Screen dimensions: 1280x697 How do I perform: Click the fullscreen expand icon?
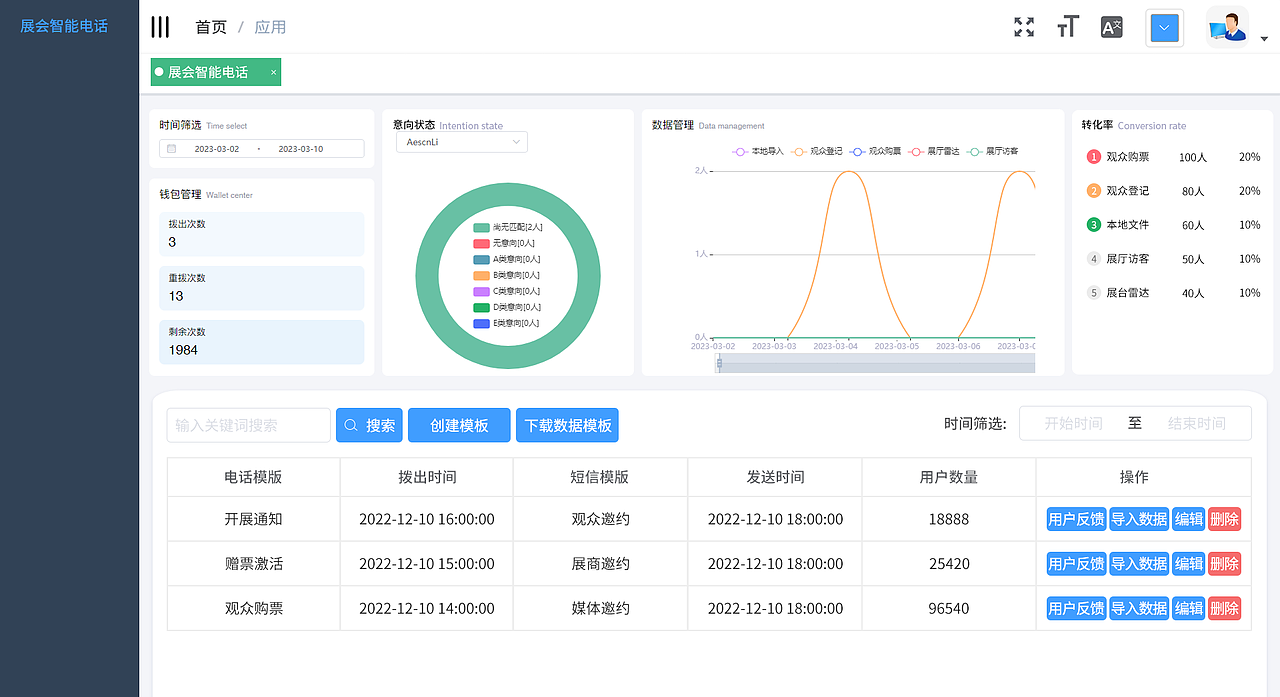[1023, 27]
